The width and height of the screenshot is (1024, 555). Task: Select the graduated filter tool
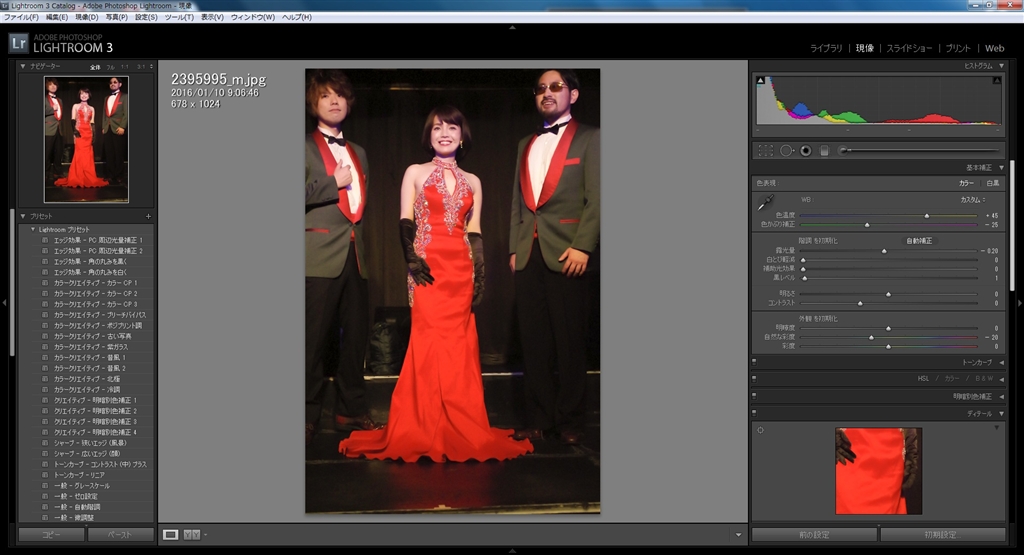[825, 150]
